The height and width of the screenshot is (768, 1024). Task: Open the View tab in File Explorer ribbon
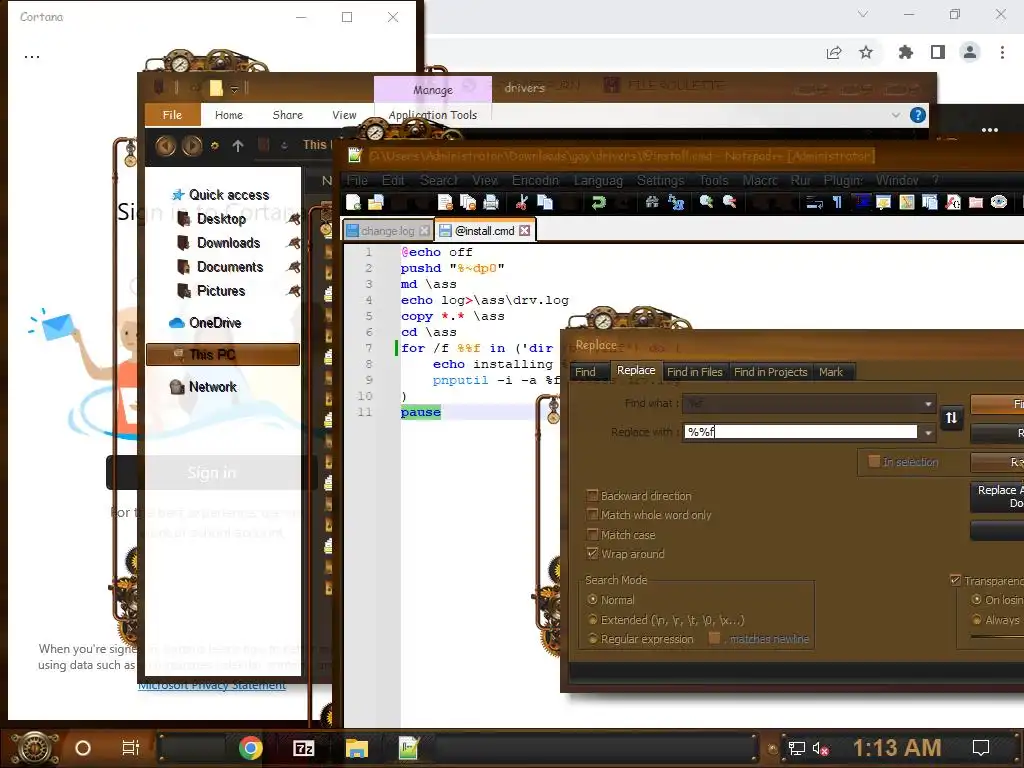click(344, 115)
